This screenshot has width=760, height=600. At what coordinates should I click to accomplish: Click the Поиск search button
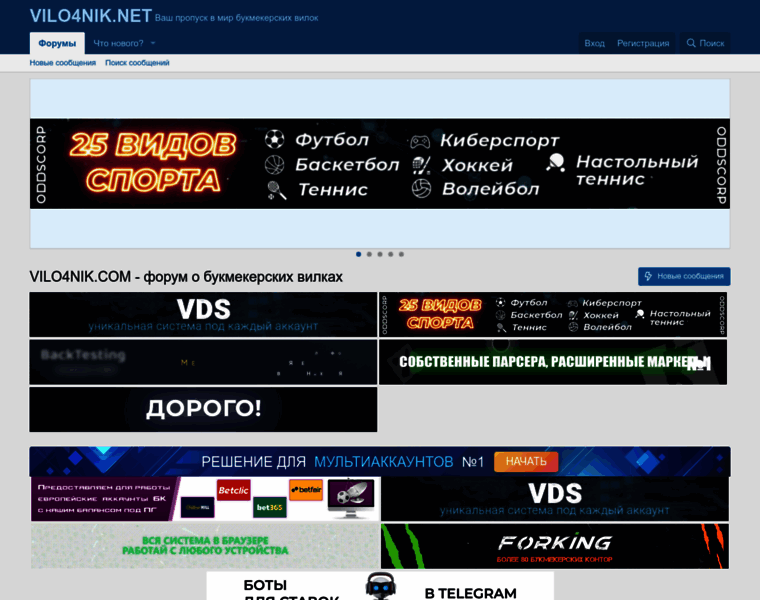pyautogui.click(x=705, y=43)
